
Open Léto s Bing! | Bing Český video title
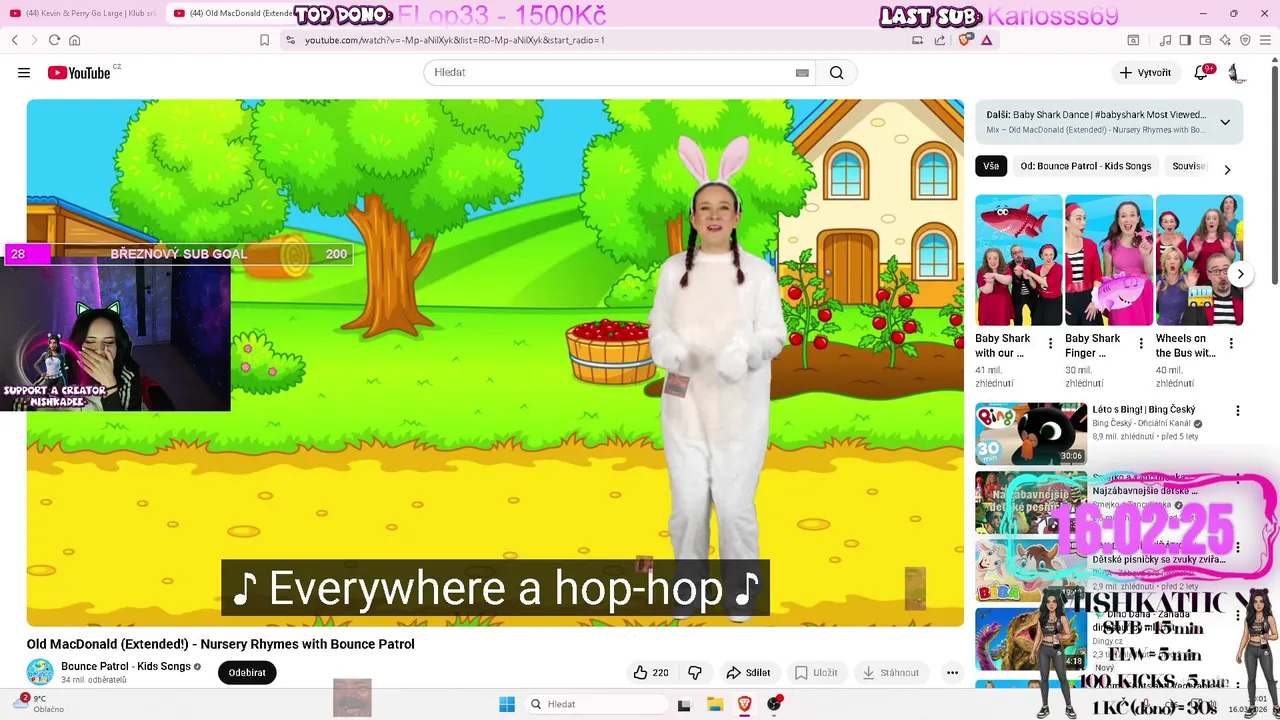(1143, 409)
